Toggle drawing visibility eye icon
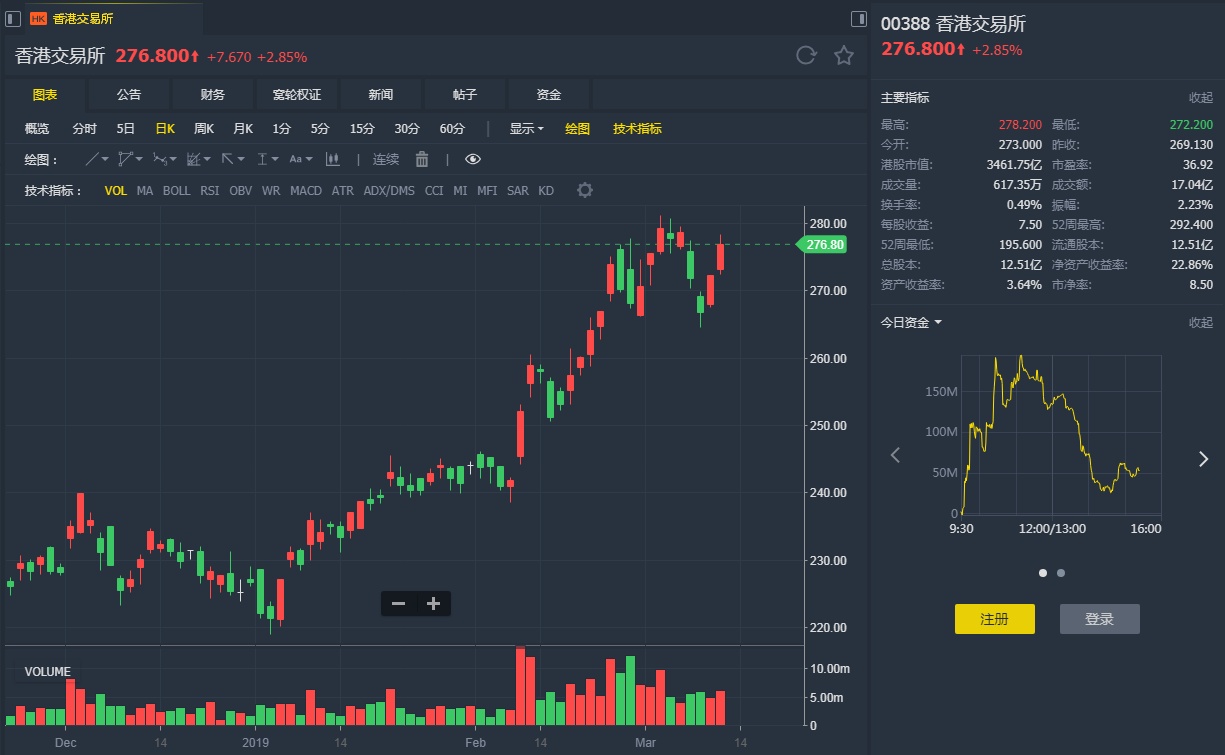The image size is (1225, 755). click(x=473, y=159)
